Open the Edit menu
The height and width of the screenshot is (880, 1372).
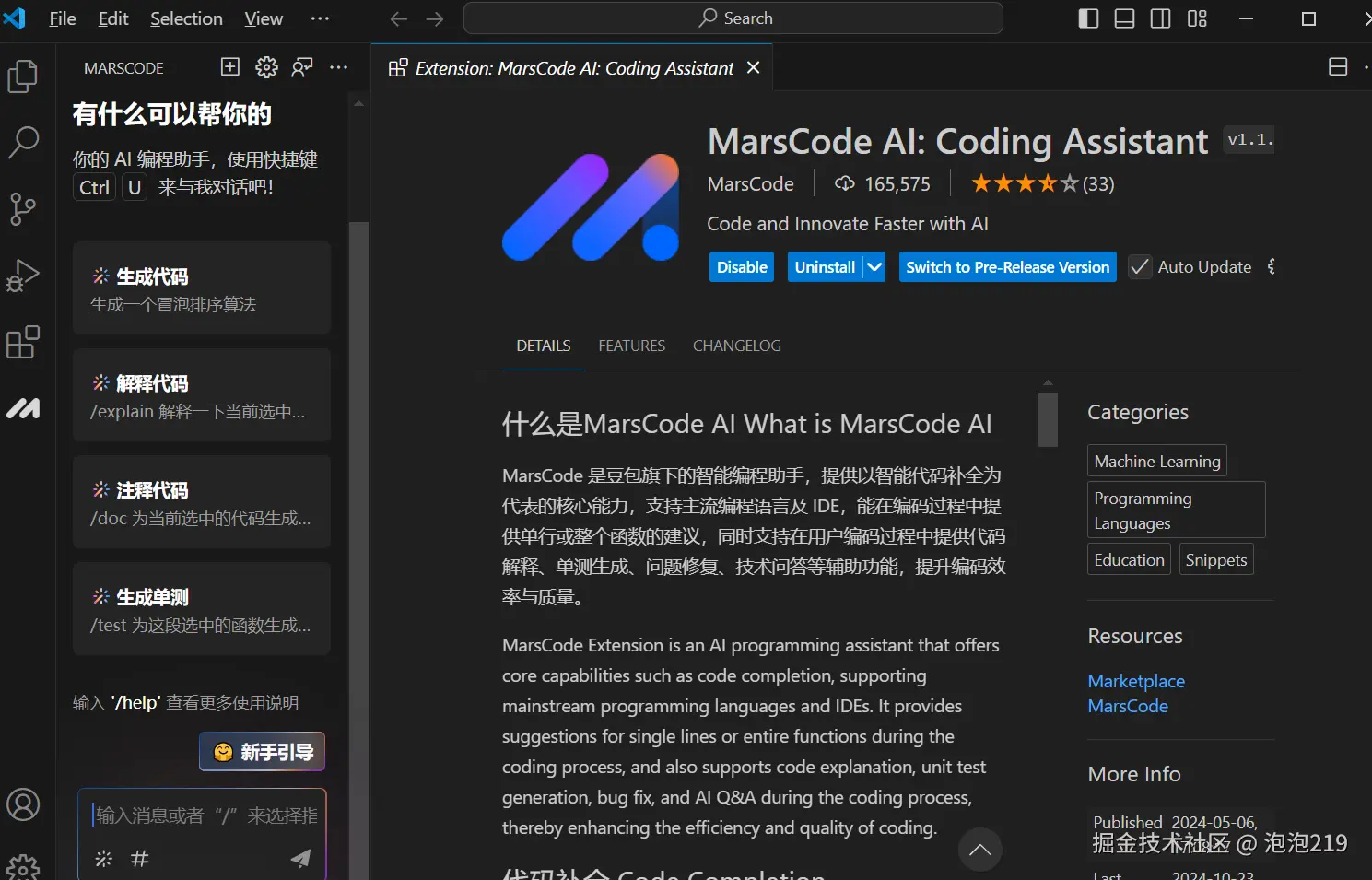113,18
